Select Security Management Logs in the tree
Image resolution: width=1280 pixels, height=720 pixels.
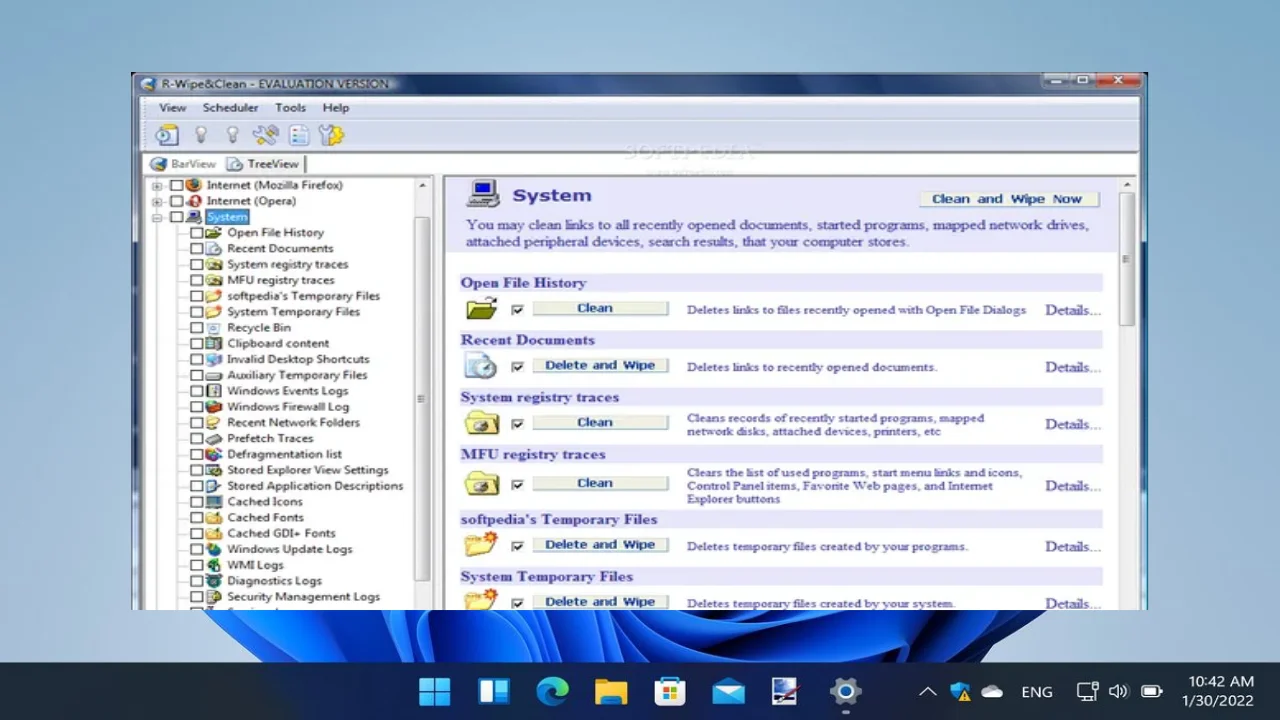pyautogui.click(x=303, y=597)
